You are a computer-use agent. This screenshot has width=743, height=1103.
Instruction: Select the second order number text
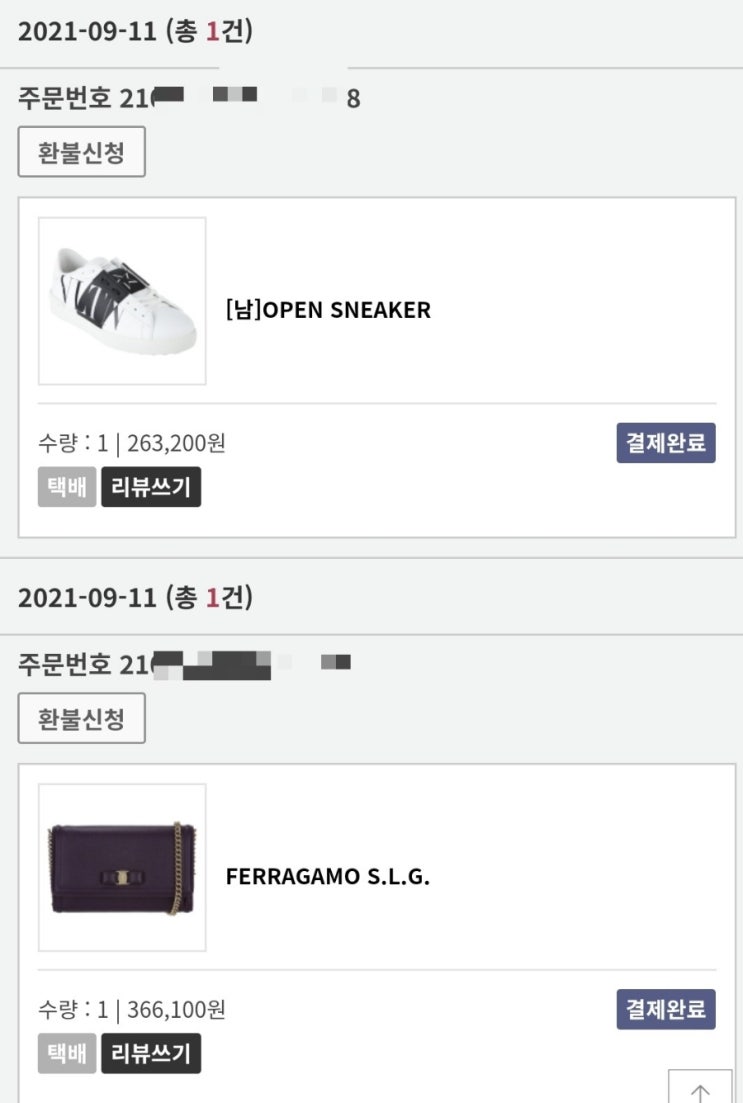click(184, 665)
